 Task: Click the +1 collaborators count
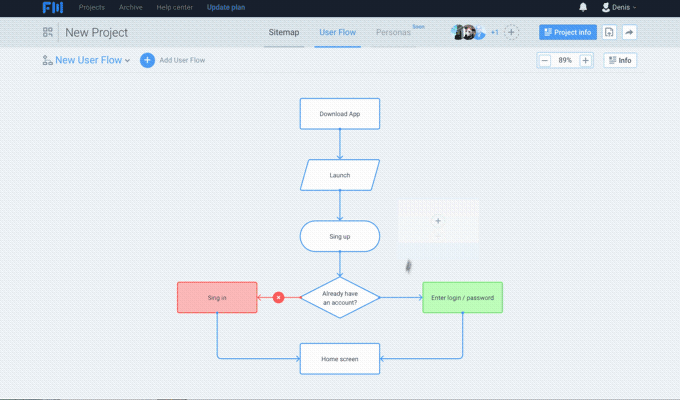[x=494, y=33]
